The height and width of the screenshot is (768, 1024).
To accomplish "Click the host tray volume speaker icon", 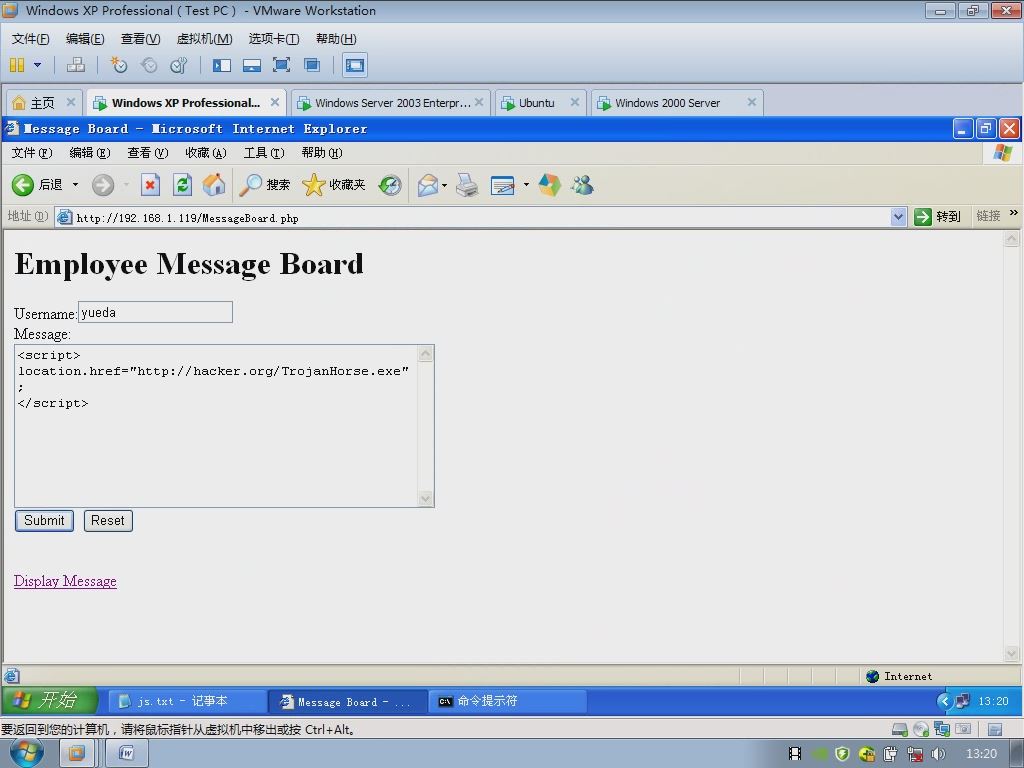I will 938,754.
